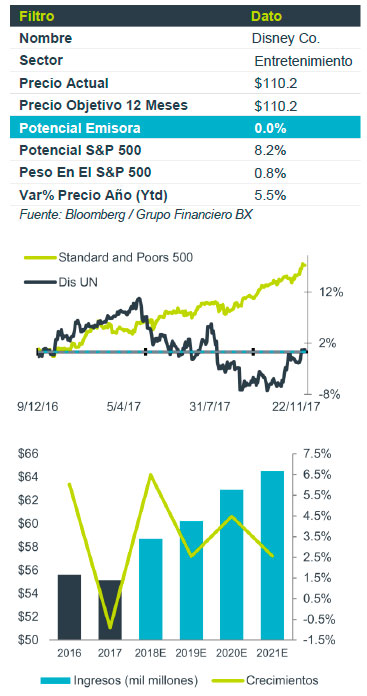Click the Filtro column header
Viewport: 367px width, 696px height.
(x=37, y=16)
